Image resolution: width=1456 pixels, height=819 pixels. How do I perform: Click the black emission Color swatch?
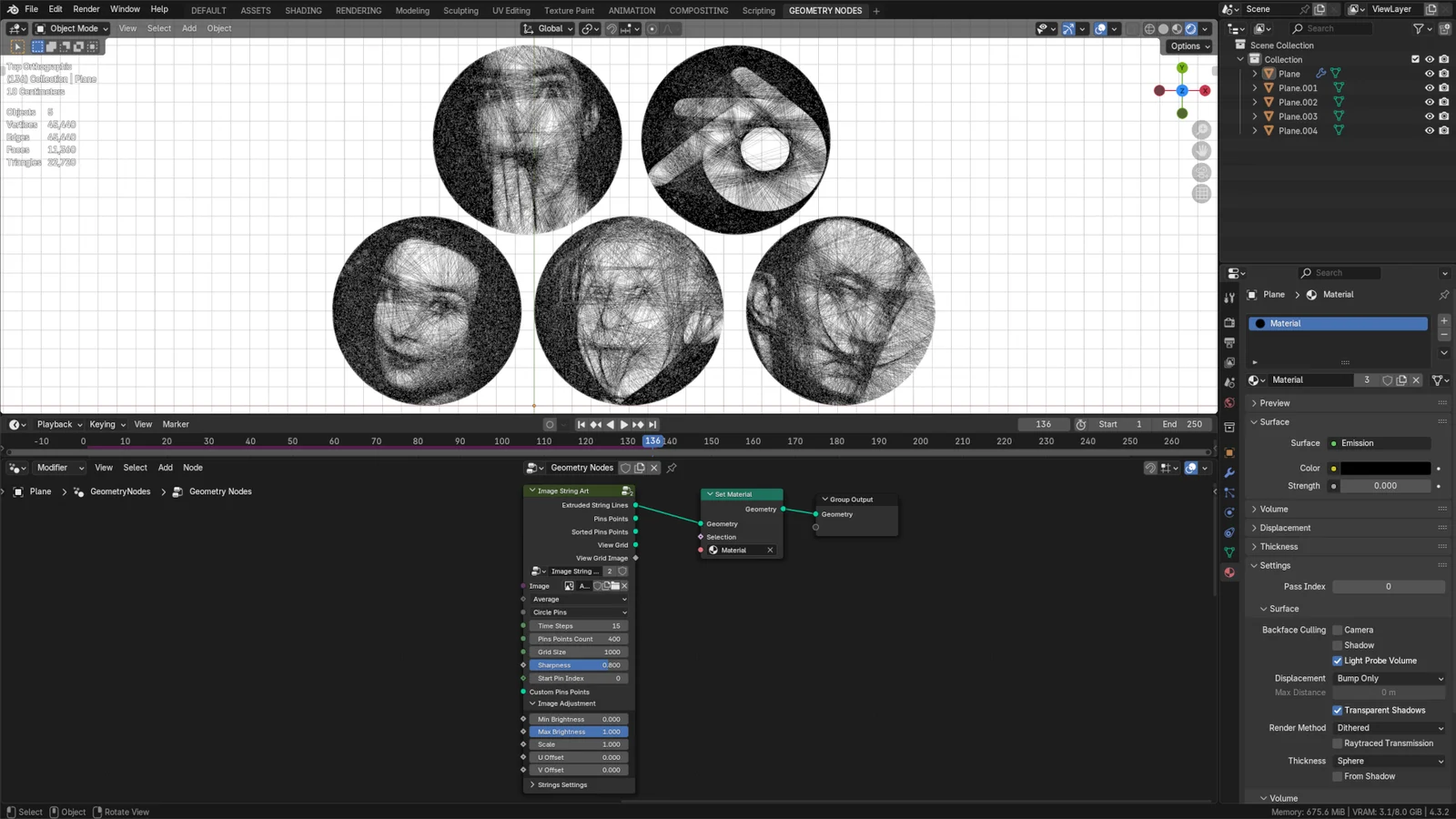[1384, 469]
